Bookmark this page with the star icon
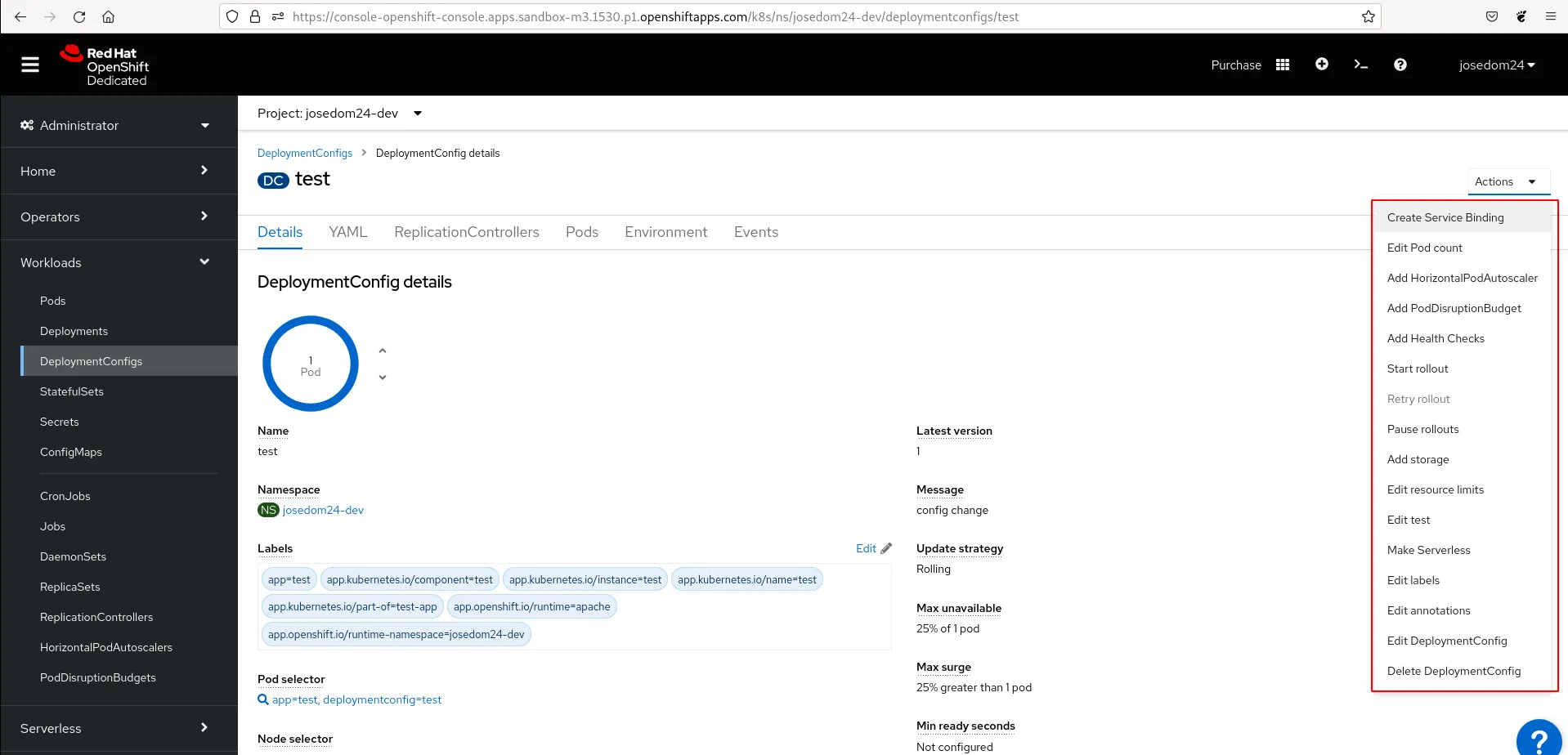The image size is (1568, 755). tap(1369, 16)
